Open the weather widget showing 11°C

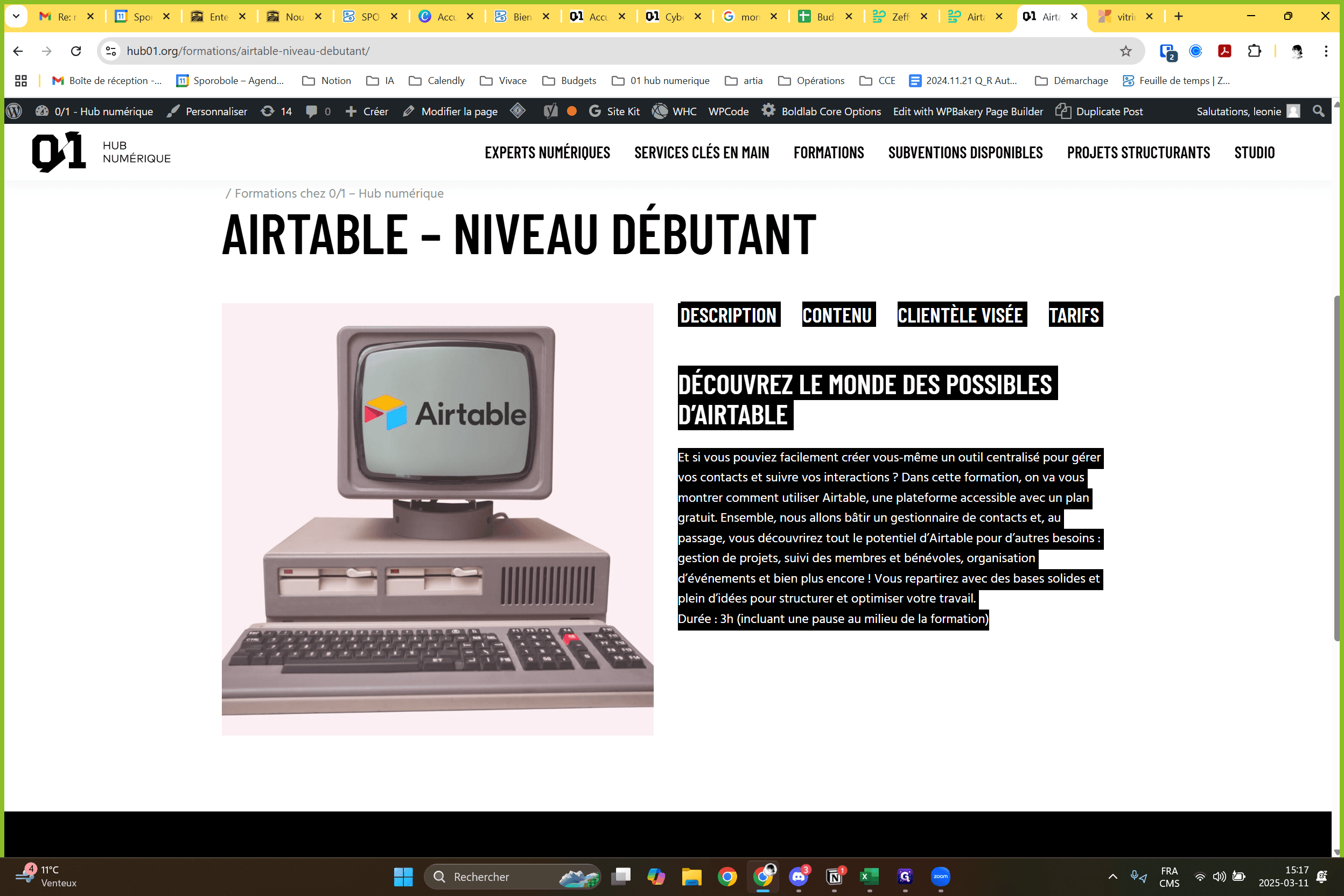click(46, 876)
